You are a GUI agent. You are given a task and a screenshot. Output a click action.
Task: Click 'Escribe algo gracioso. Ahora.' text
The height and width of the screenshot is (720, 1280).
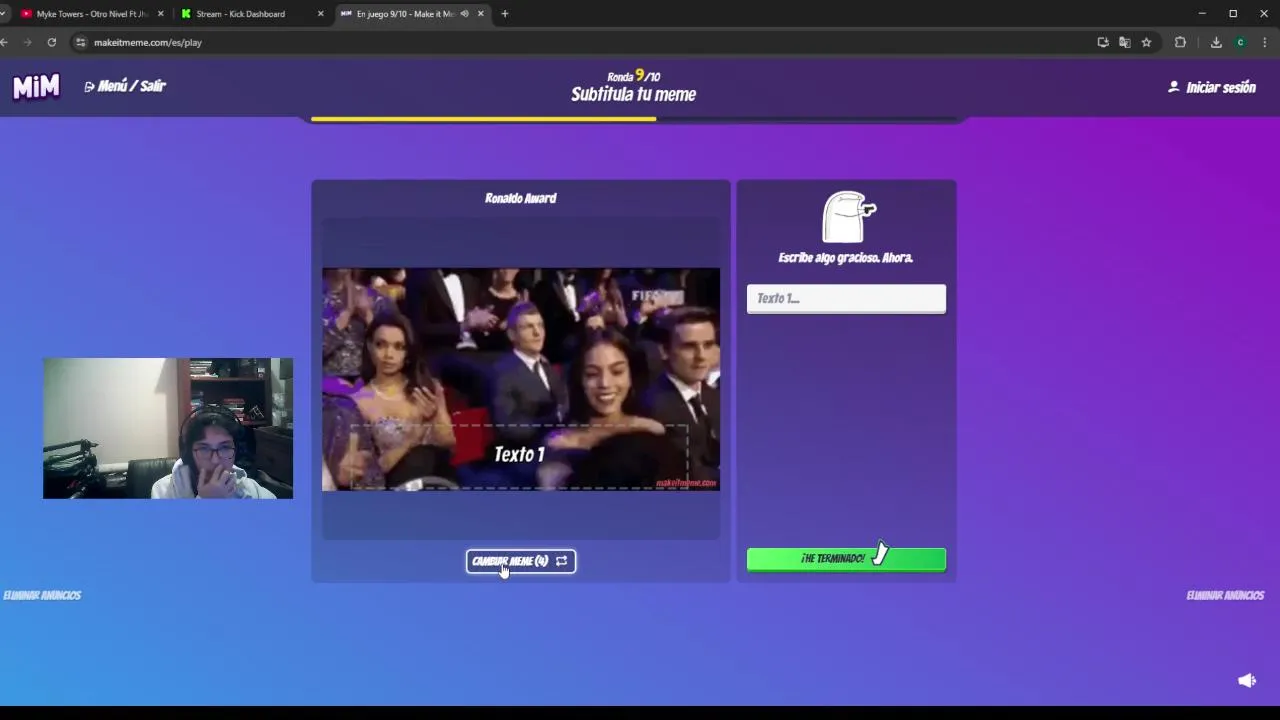pyautogui.click(x=846, y=258)
